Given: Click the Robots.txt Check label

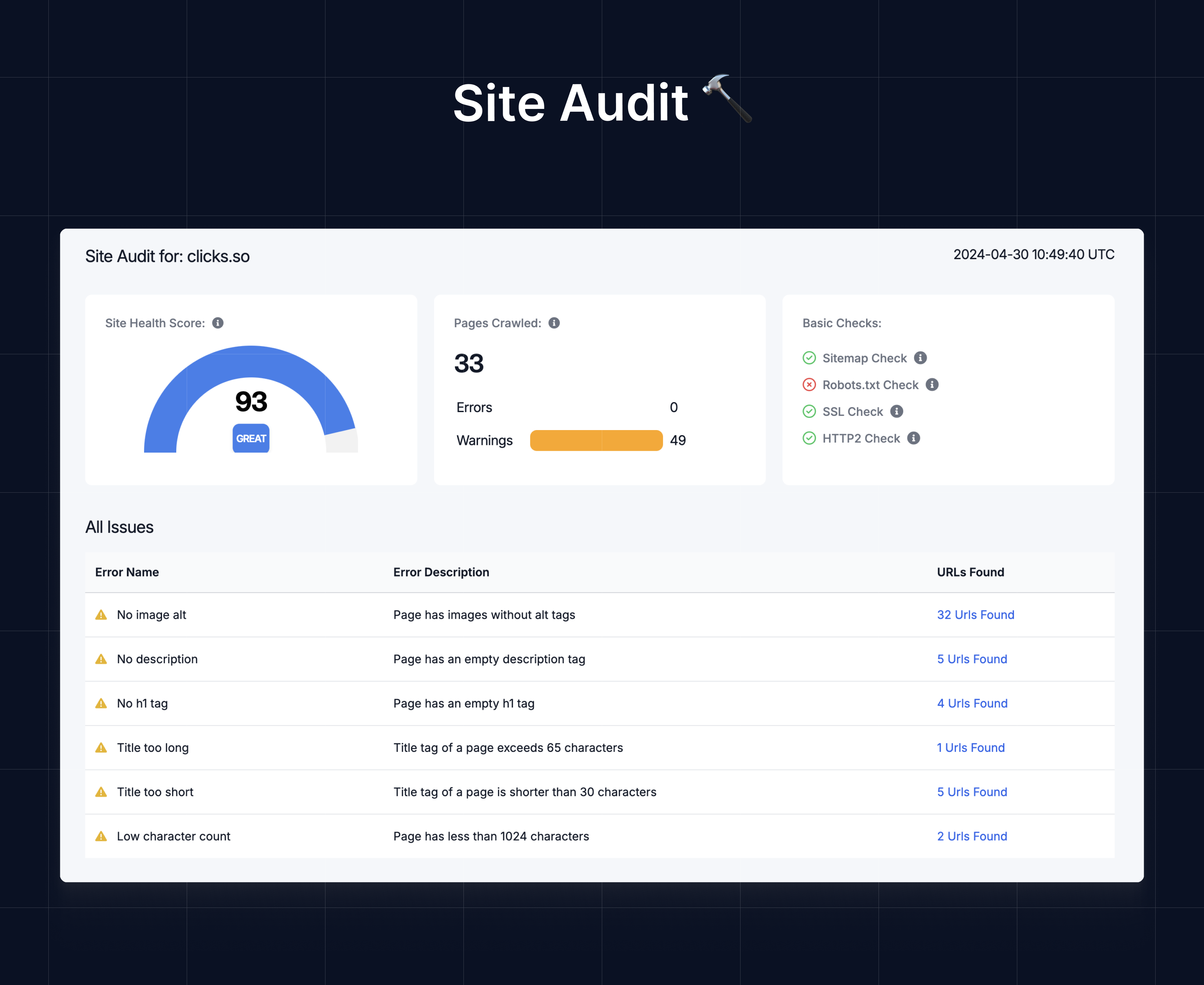Looking at the screenshot, I should [x=870, y=385].
